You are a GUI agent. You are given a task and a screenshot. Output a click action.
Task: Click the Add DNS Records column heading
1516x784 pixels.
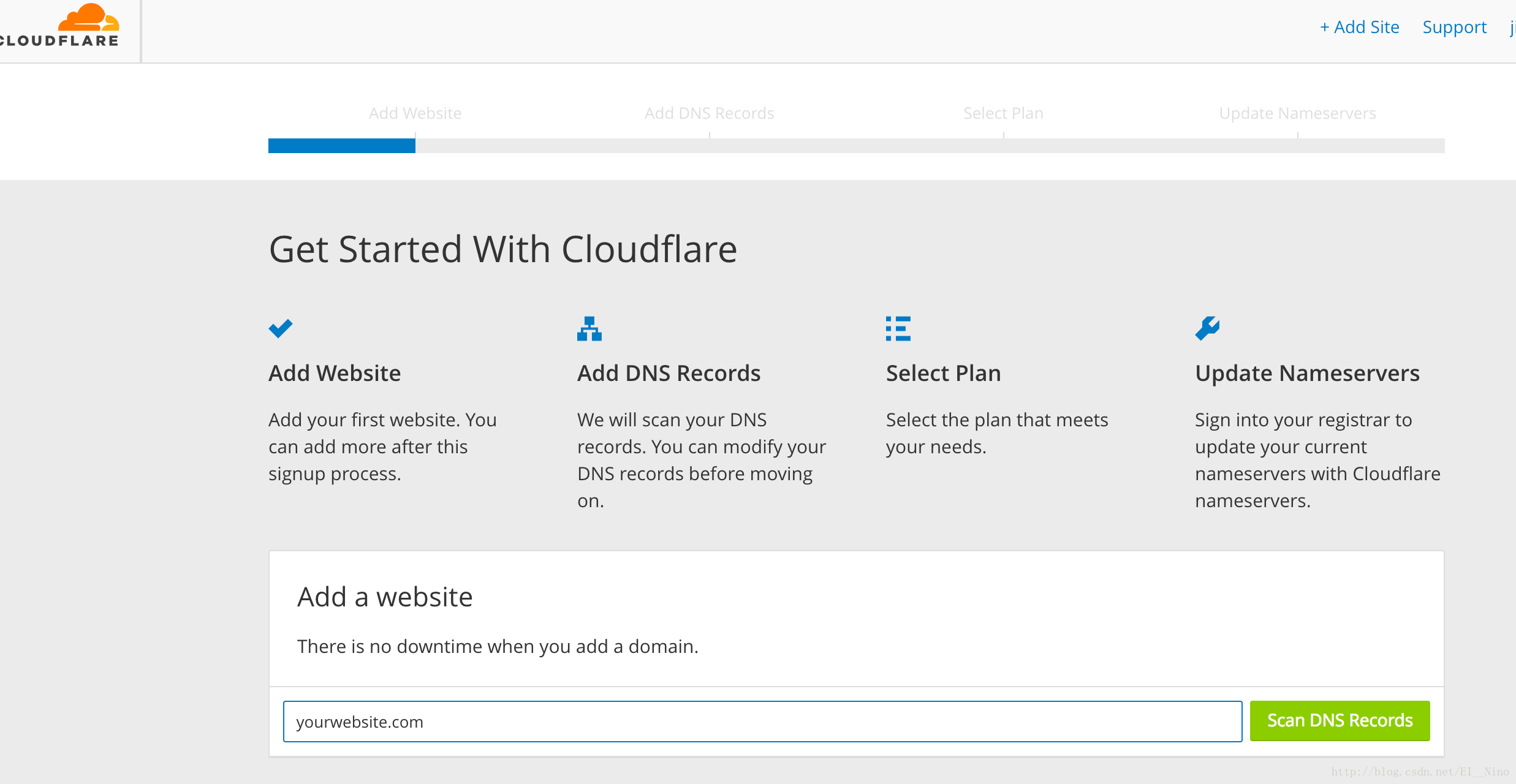coord(669,373)
